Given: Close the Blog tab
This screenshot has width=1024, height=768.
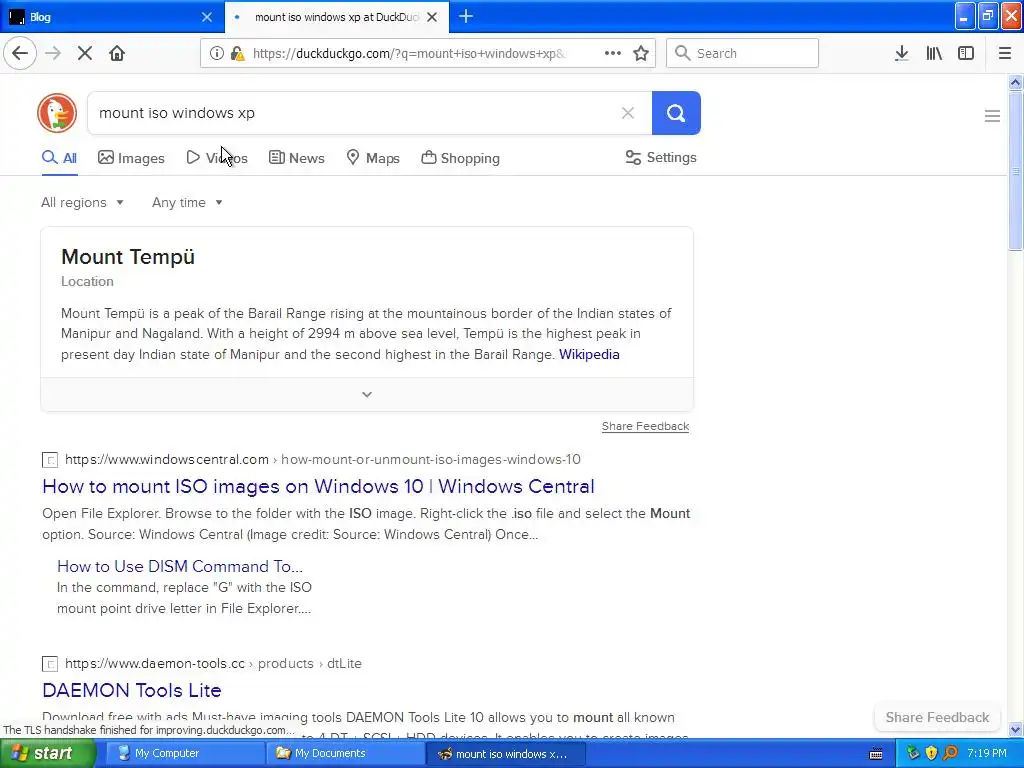Looking at the screenshot, I should tap(207, 17).
